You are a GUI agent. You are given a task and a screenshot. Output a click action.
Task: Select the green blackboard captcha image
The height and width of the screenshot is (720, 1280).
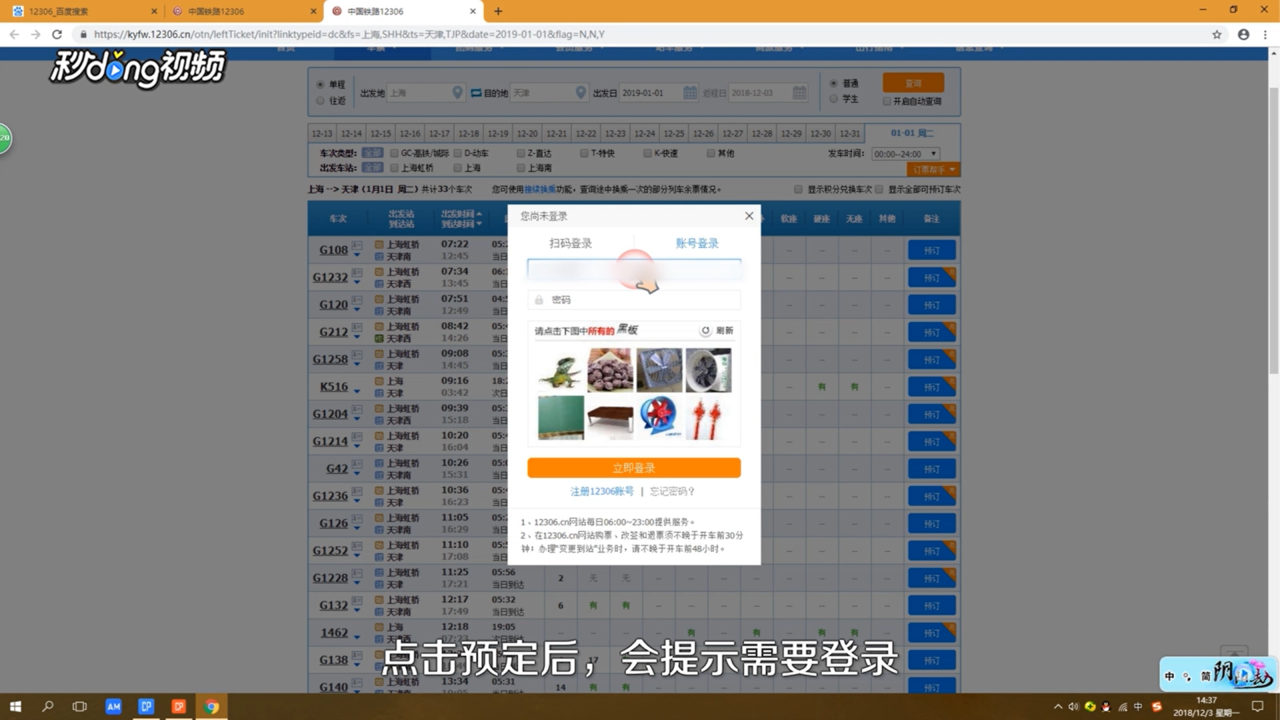(561, 417)
